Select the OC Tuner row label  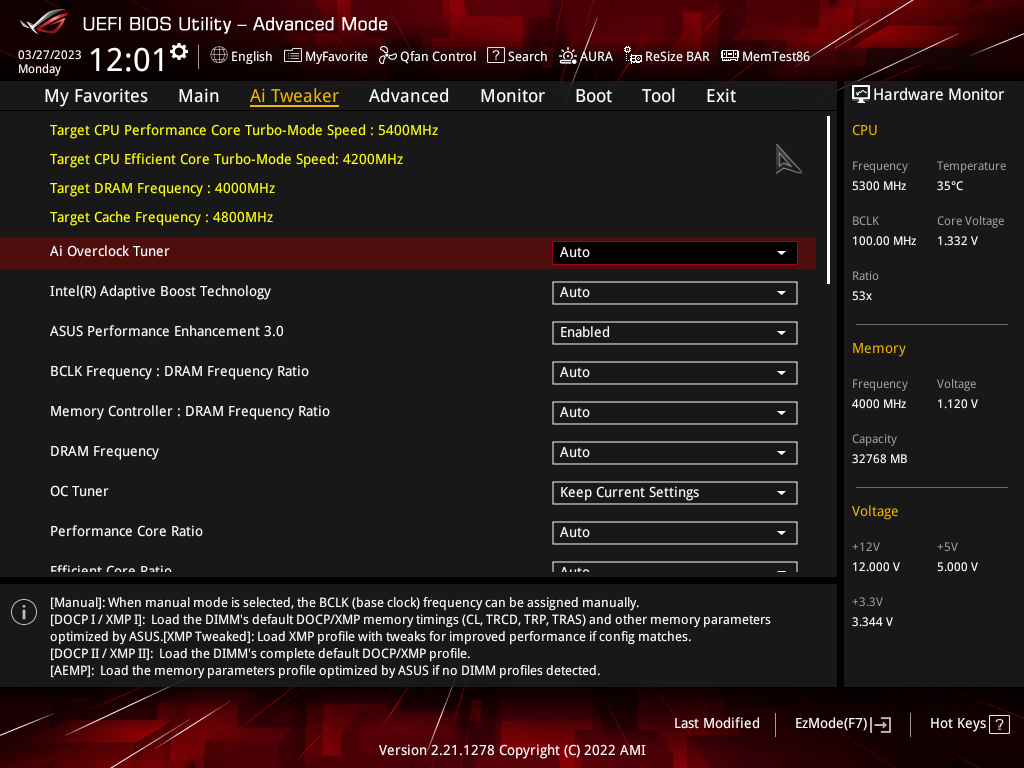pos(79,491)
